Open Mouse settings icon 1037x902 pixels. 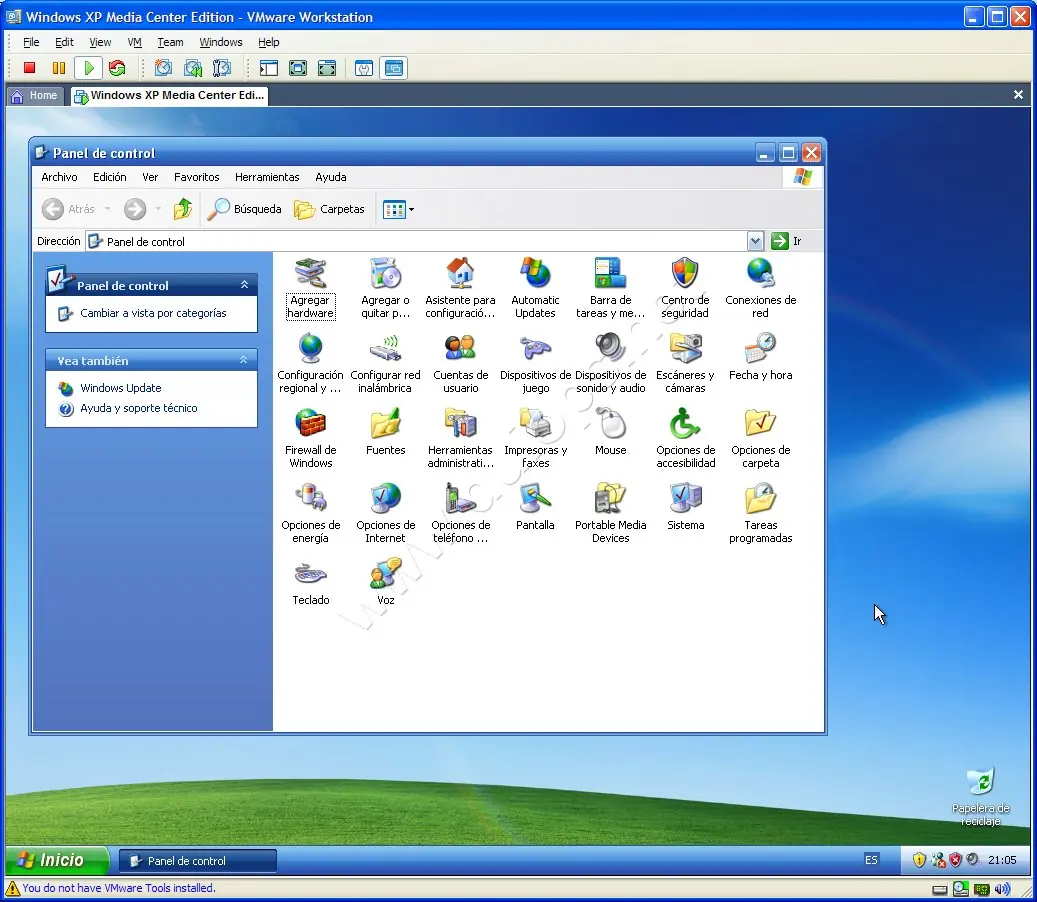[610, 424]
